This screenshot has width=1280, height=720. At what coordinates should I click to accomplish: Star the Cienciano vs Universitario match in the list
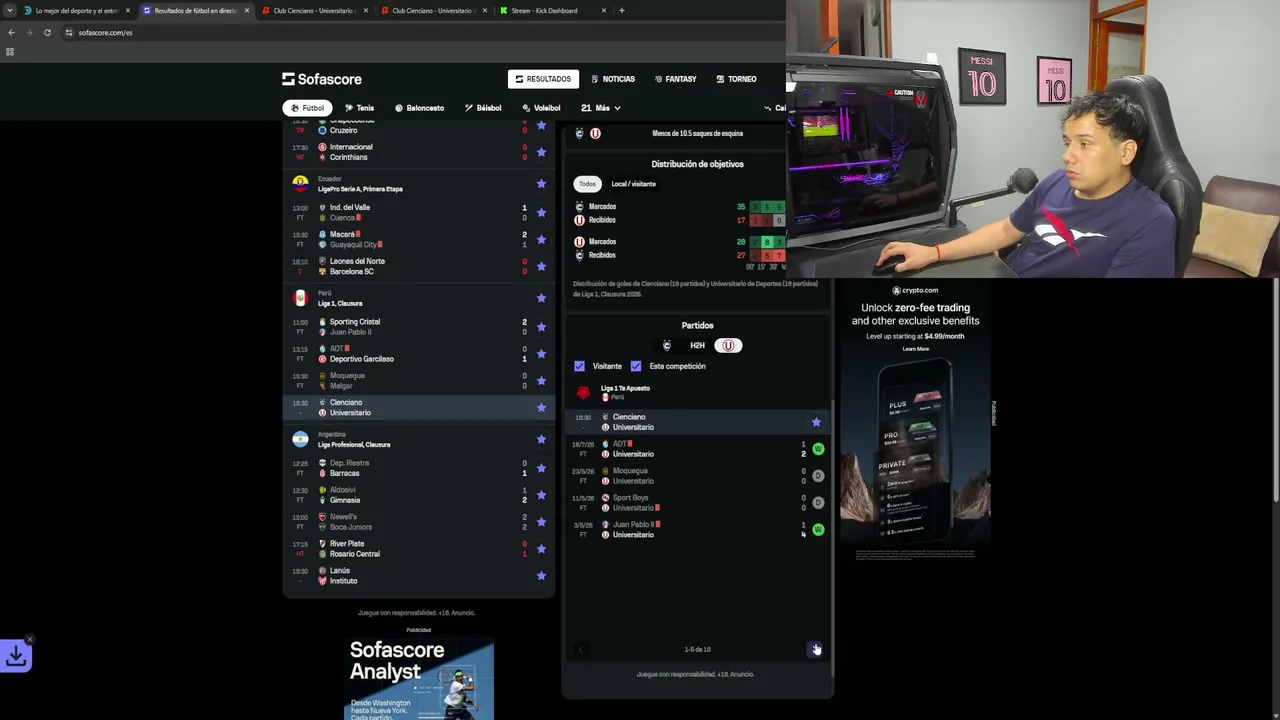[x=541, y=407]
